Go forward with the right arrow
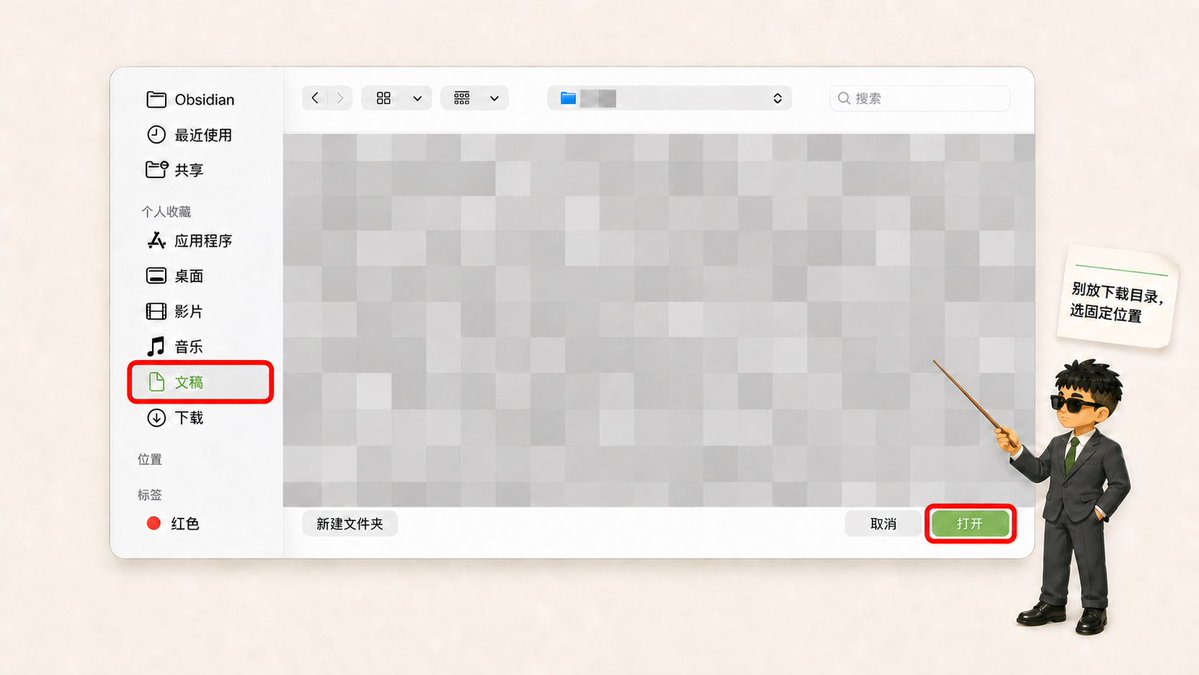 click(340, 98)
